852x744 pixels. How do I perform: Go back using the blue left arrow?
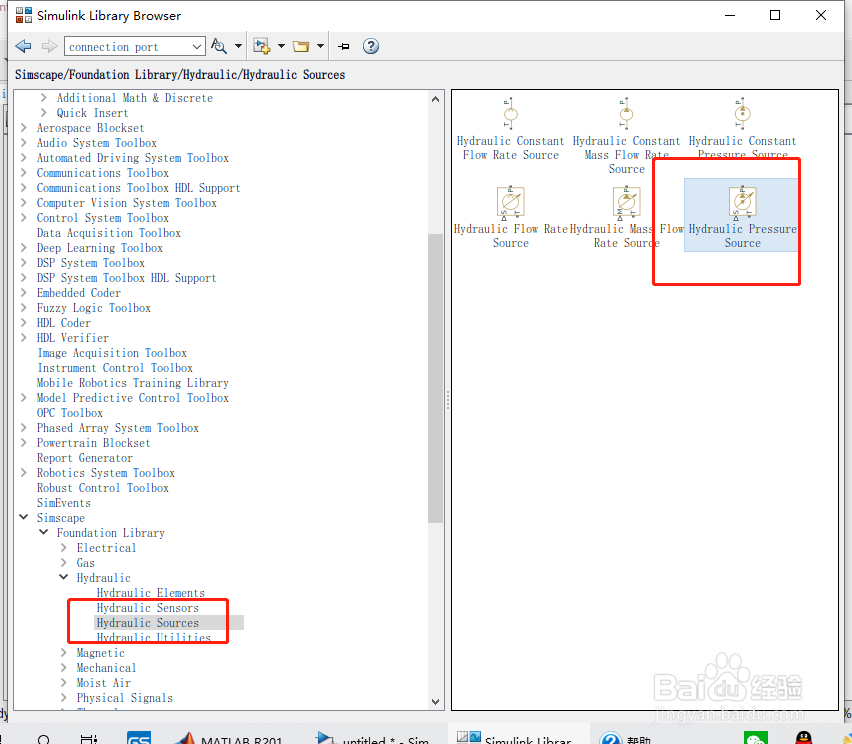click(23, 46)
